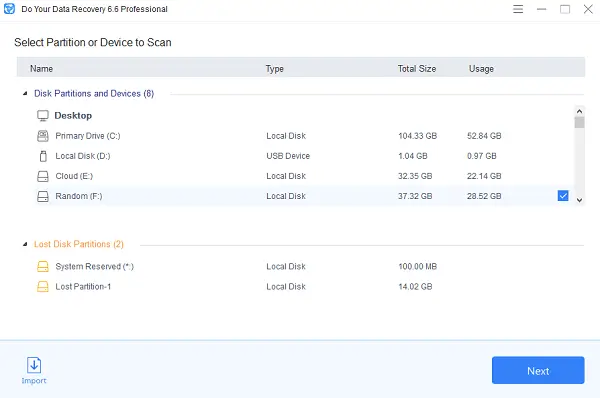The height and width of the screenshot is (398, 600).
Task: Click the scrollbar up arrow
Action: click(579, 111)
